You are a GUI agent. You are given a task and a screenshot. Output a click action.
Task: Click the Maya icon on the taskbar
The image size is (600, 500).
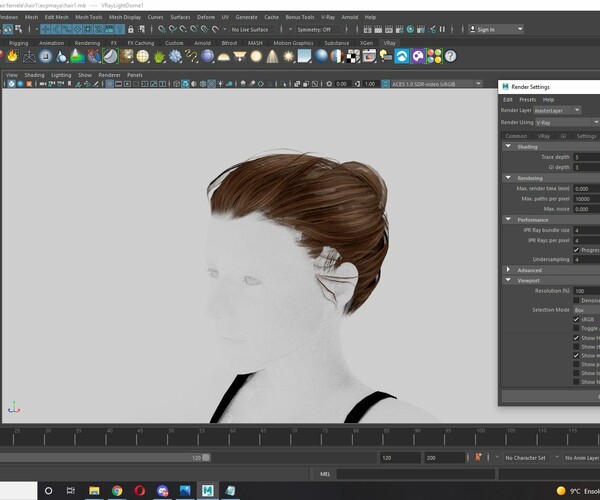pyautogui.click(x=208, y=490)
